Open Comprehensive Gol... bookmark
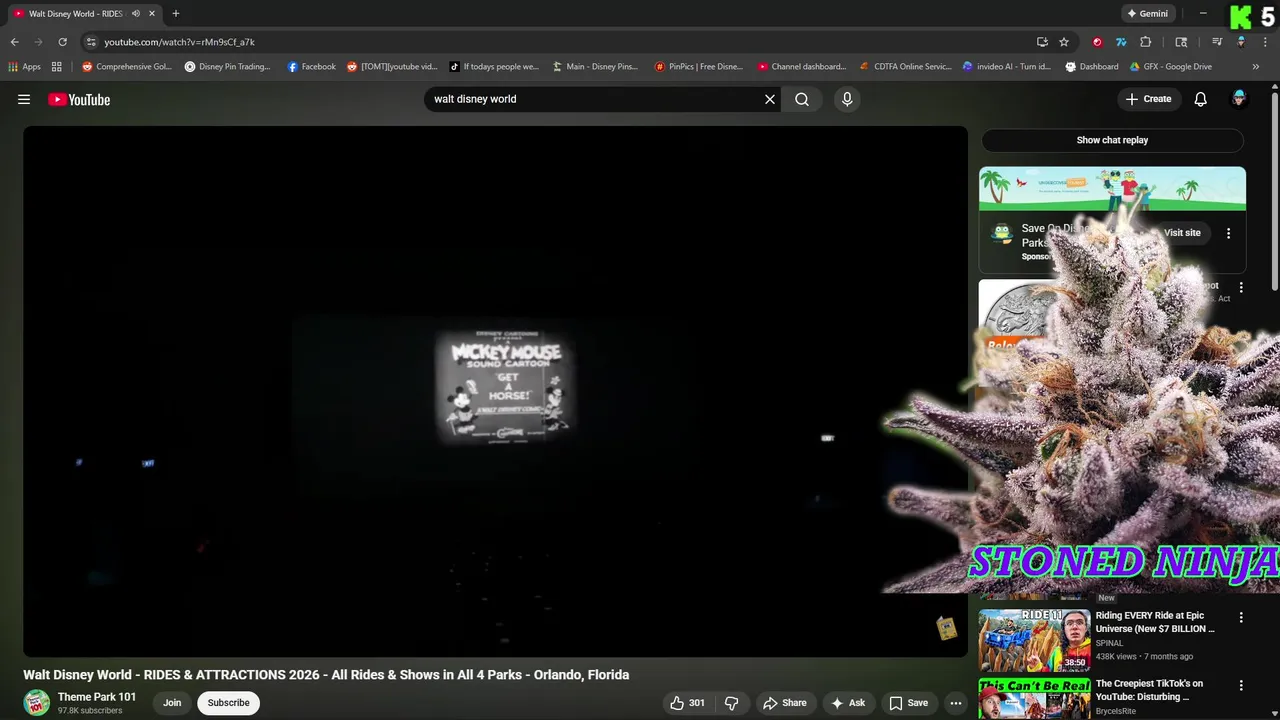Viewport: 1280px width, 720px height. pyautogui.click(x=127, y=67)
